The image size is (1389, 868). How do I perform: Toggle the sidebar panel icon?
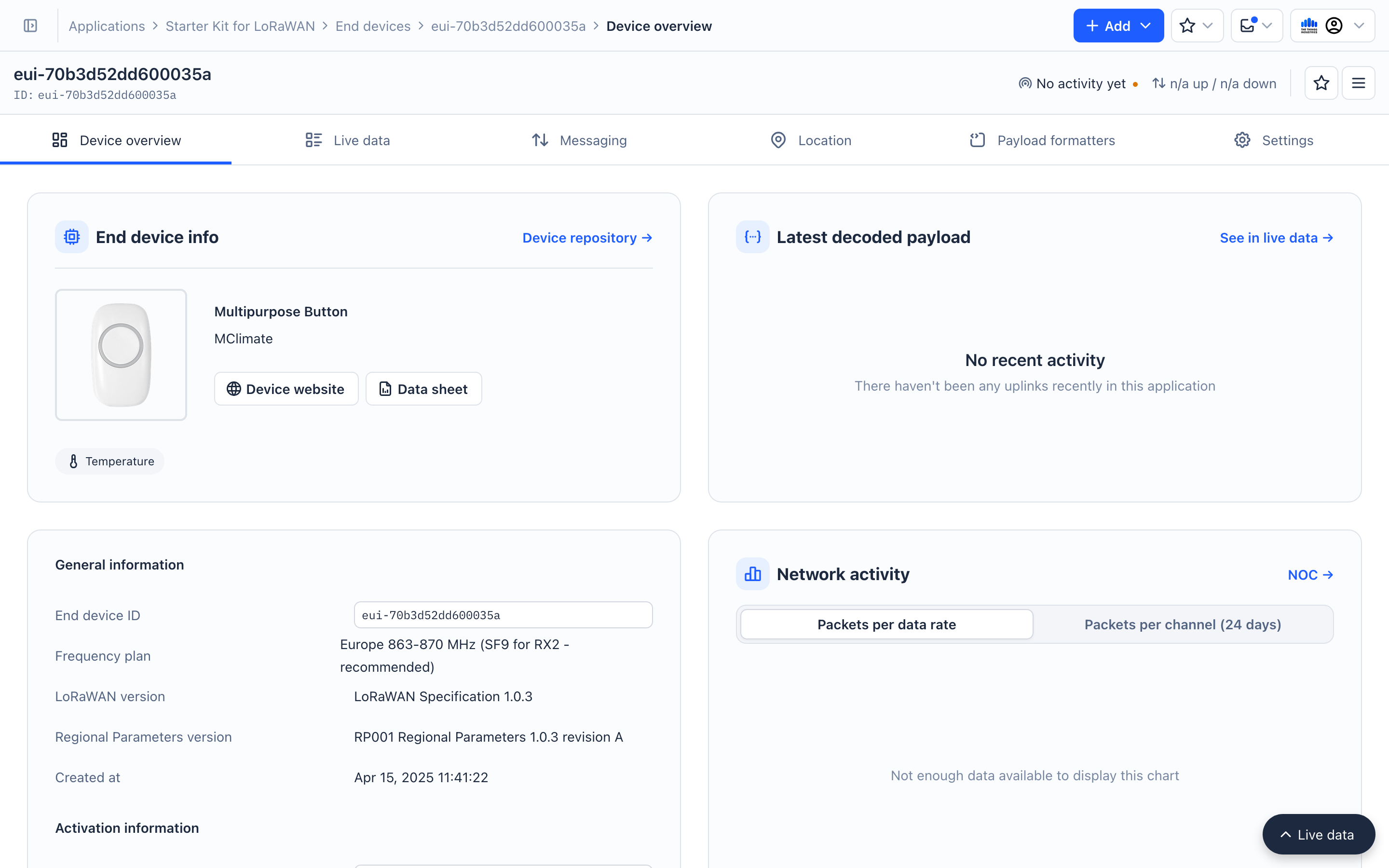[30, 26]
